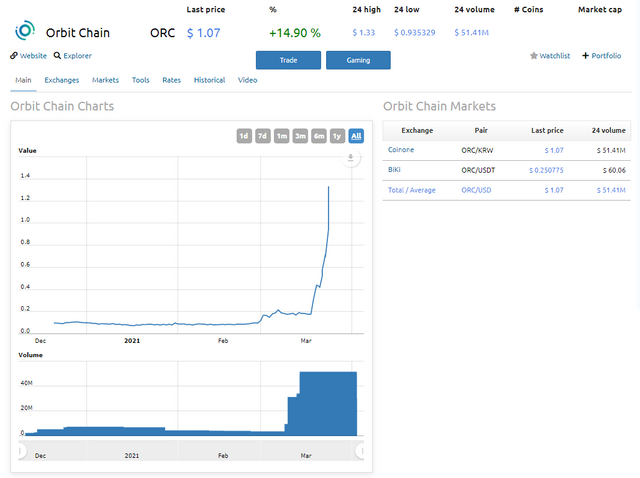Click the $ 60.06 volume cell
Image resolution: width=640 pixels, height=478 pixels.
point(614,170)
